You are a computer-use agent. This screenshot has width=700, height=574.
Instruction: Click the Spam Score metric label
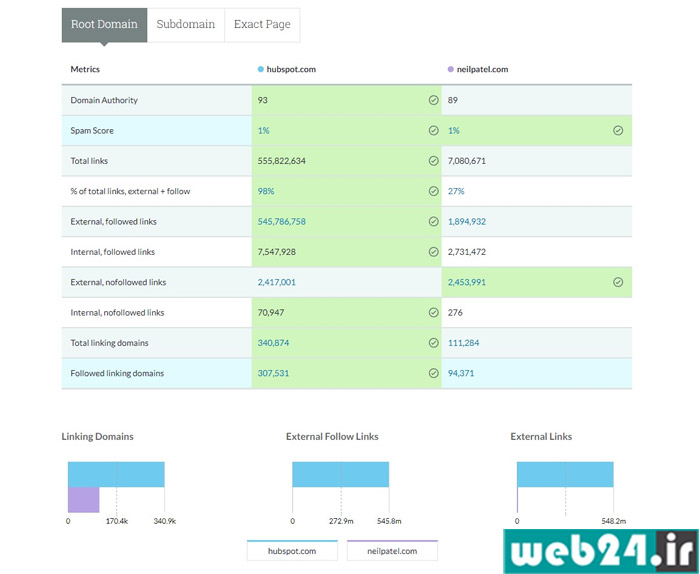[x=92, y=131]
